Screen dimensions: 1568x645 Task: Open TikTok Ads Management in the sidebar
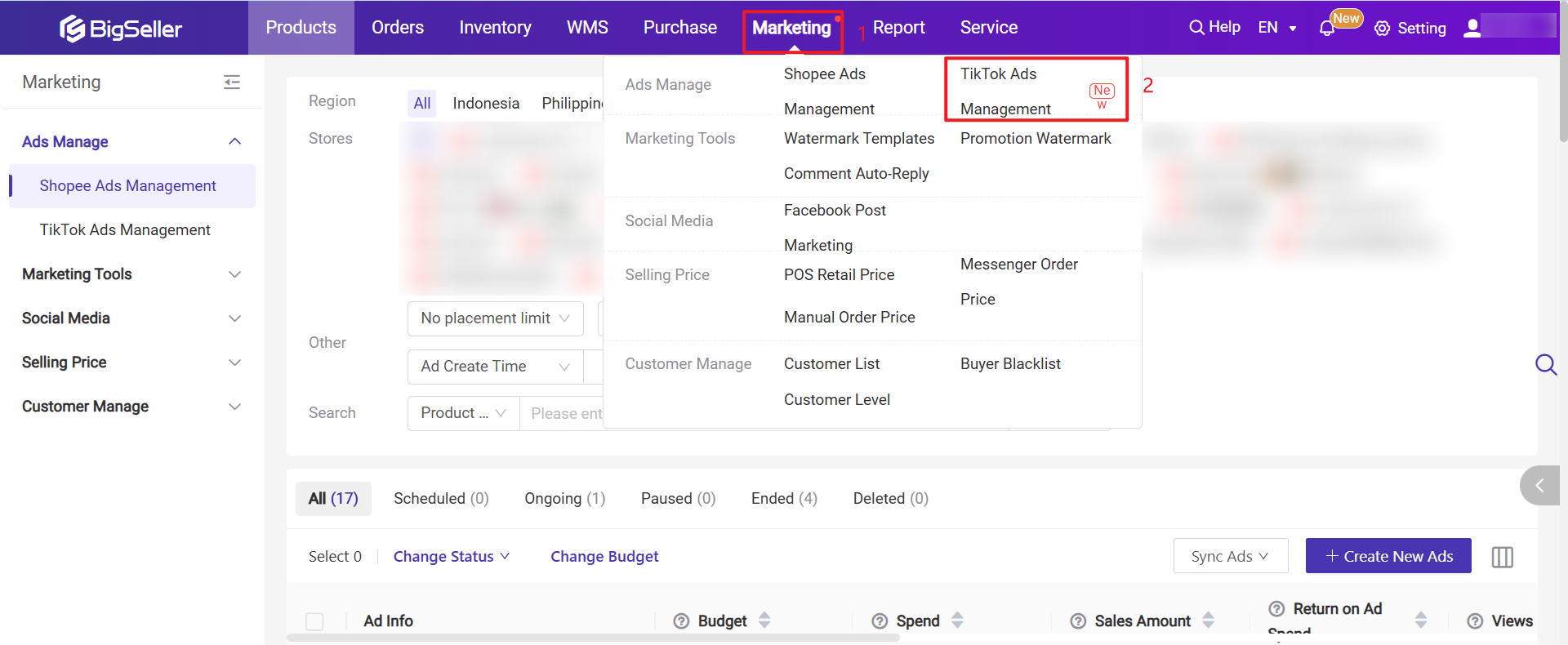pyautogui.click(x=125, y=230)
